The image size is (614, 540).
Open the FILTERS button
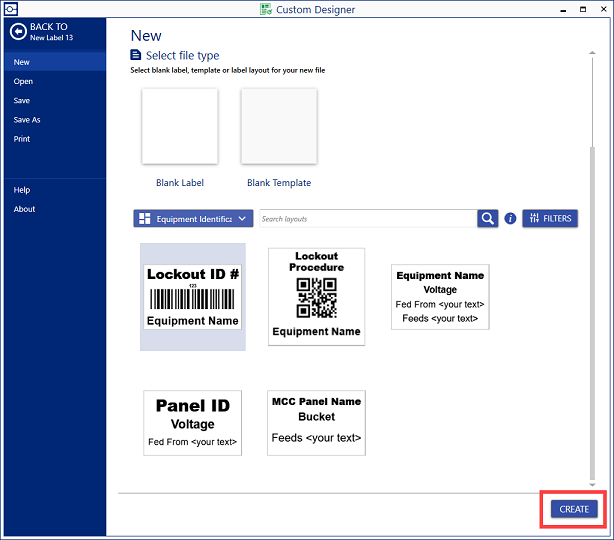(550, 218)
